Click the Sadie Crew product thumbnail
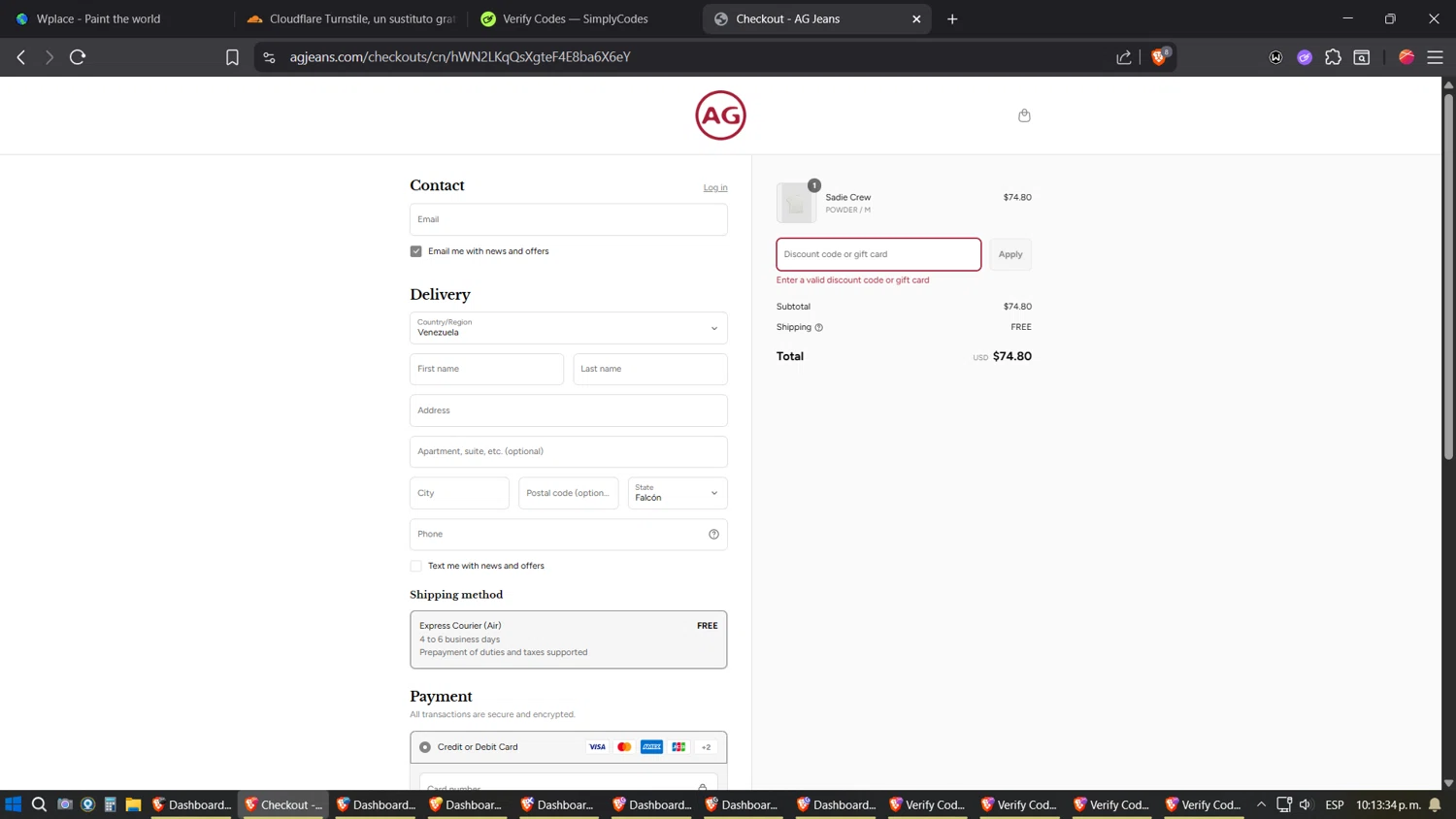This screenshot has width=1456, height=819. pos(796,203)
